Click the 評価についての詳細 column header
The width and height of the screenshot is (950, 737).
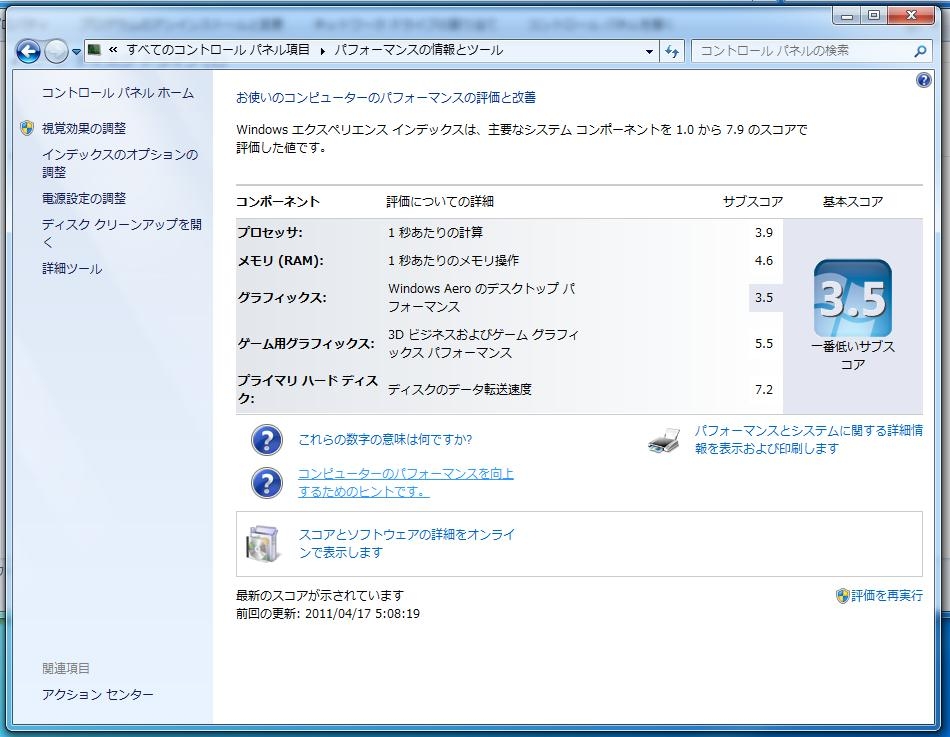click(440, 202)
